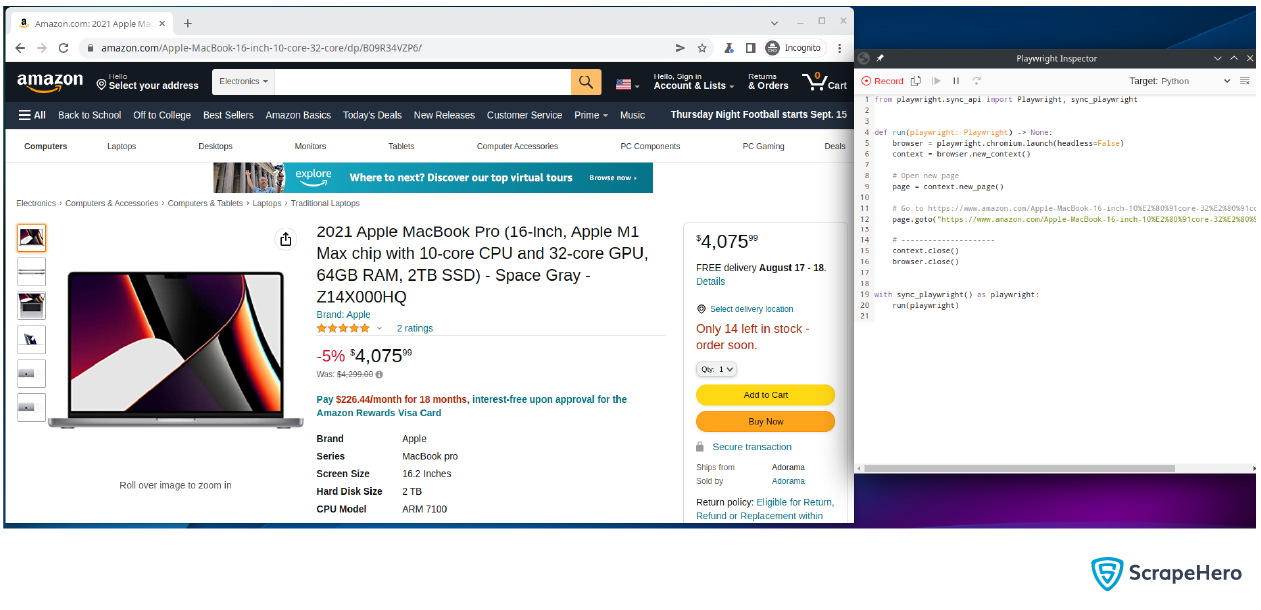Viewport: 1261px width, 610px height.
Task: Open Chrome Labs flask icon
Action: coord(729,48)
